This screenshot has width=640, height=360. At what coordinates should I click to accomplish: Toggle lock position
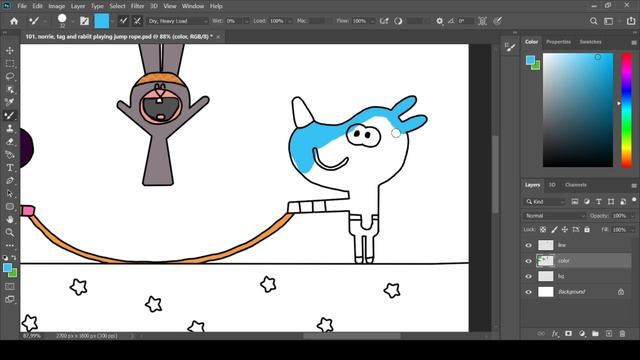[x=564, y=230]
